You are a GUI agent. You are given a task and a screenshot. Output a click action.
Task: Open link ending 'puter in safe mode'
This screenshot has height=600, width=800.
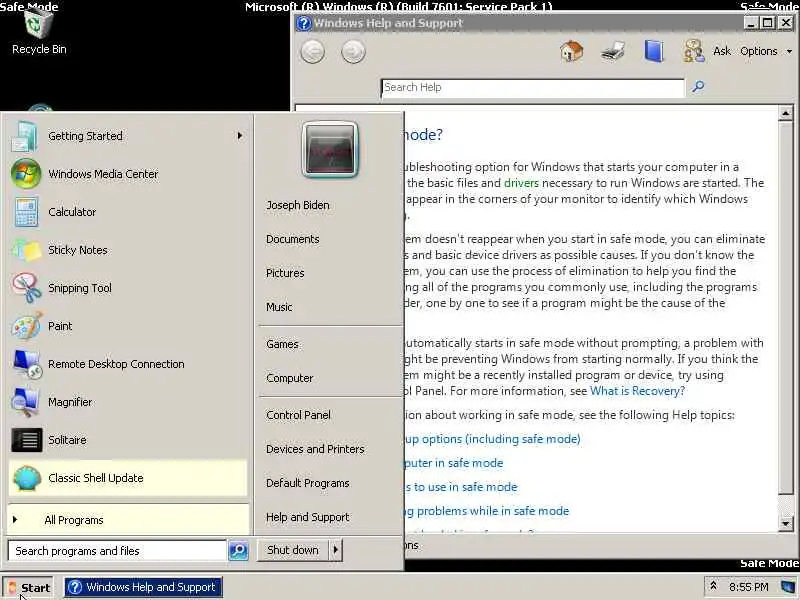click(454, 463)
